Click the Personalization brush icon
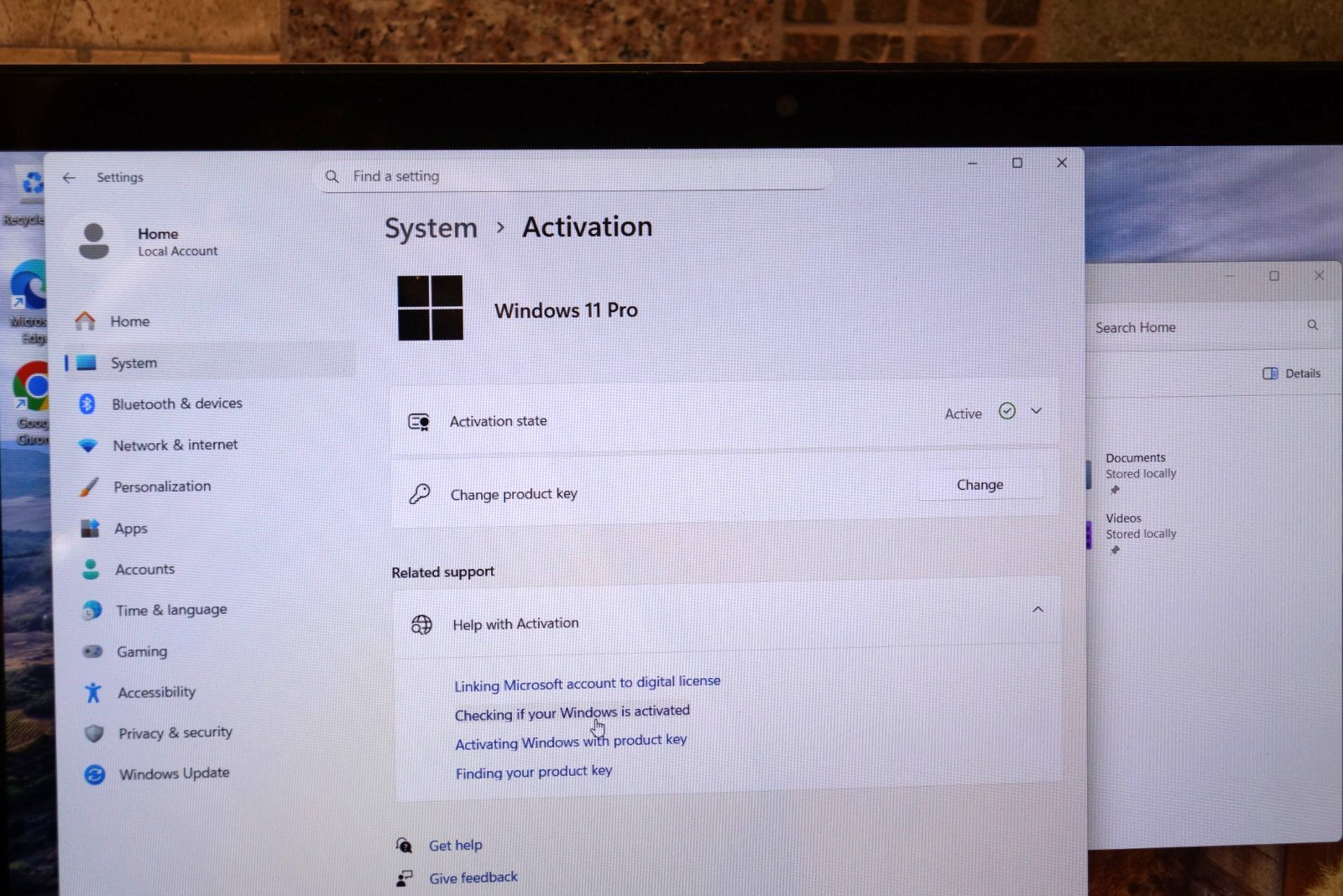The image size is (1343, 896). tap(89, 487)
